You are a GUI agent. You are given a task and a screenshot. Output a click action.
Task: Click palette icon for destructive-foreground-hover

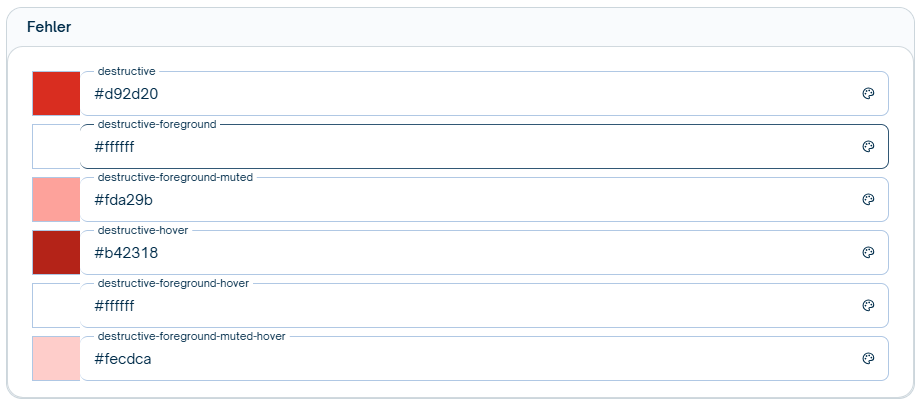(x=868, y=306)
